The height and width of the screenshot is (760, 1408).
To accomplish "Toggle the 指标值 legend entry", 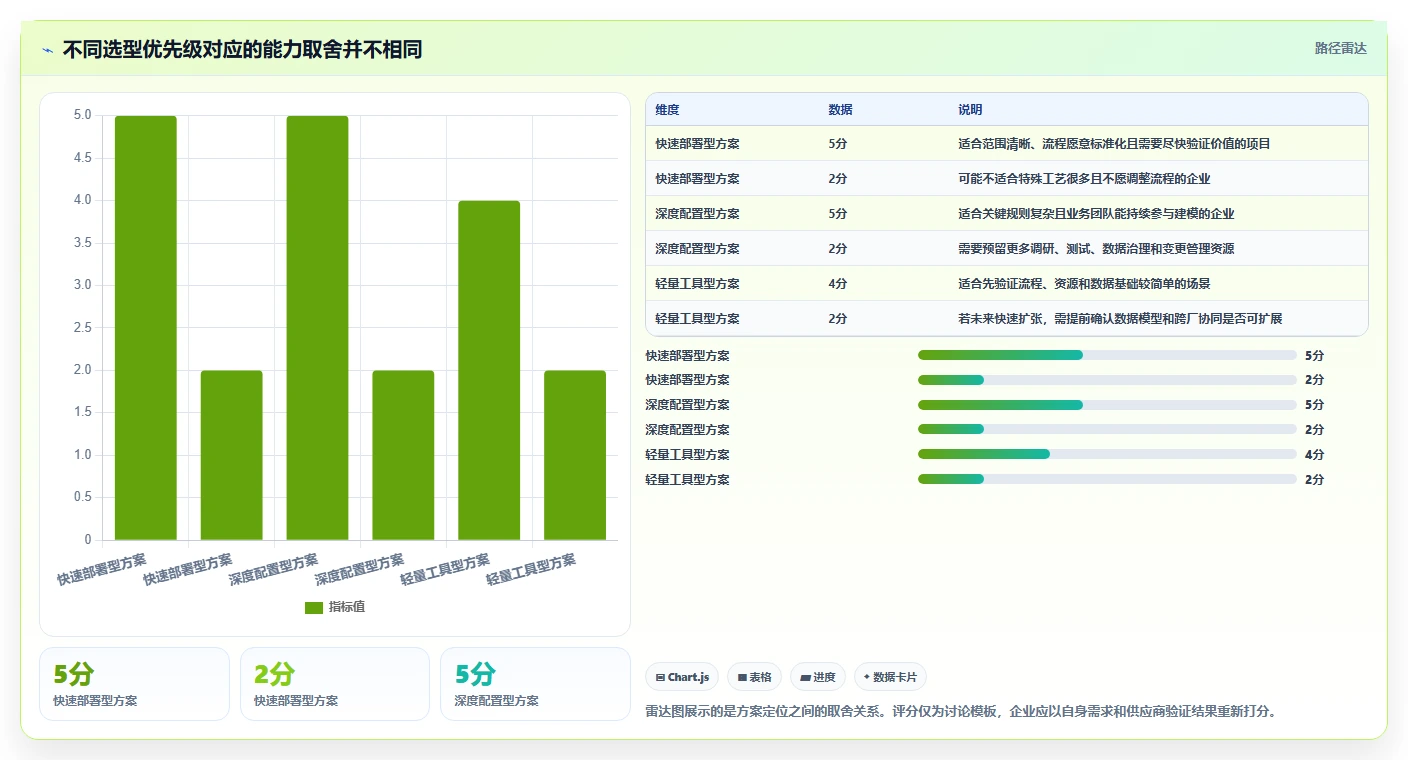I will pyautogui.click(x=335, y=607).
